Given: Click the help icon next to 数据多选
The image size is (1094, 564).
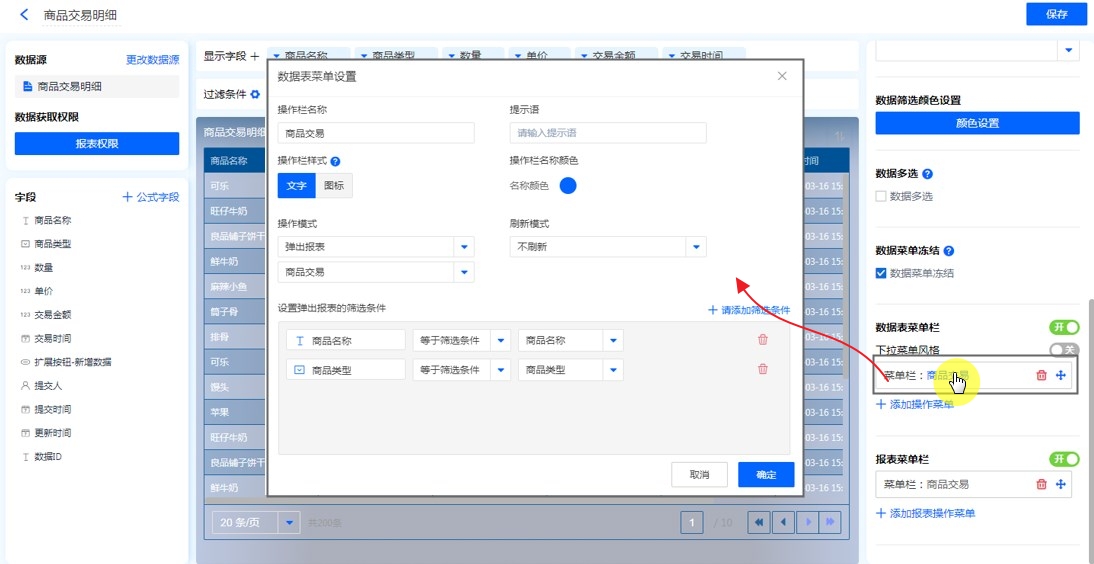Looking at the screenshot, I should 928,174.
